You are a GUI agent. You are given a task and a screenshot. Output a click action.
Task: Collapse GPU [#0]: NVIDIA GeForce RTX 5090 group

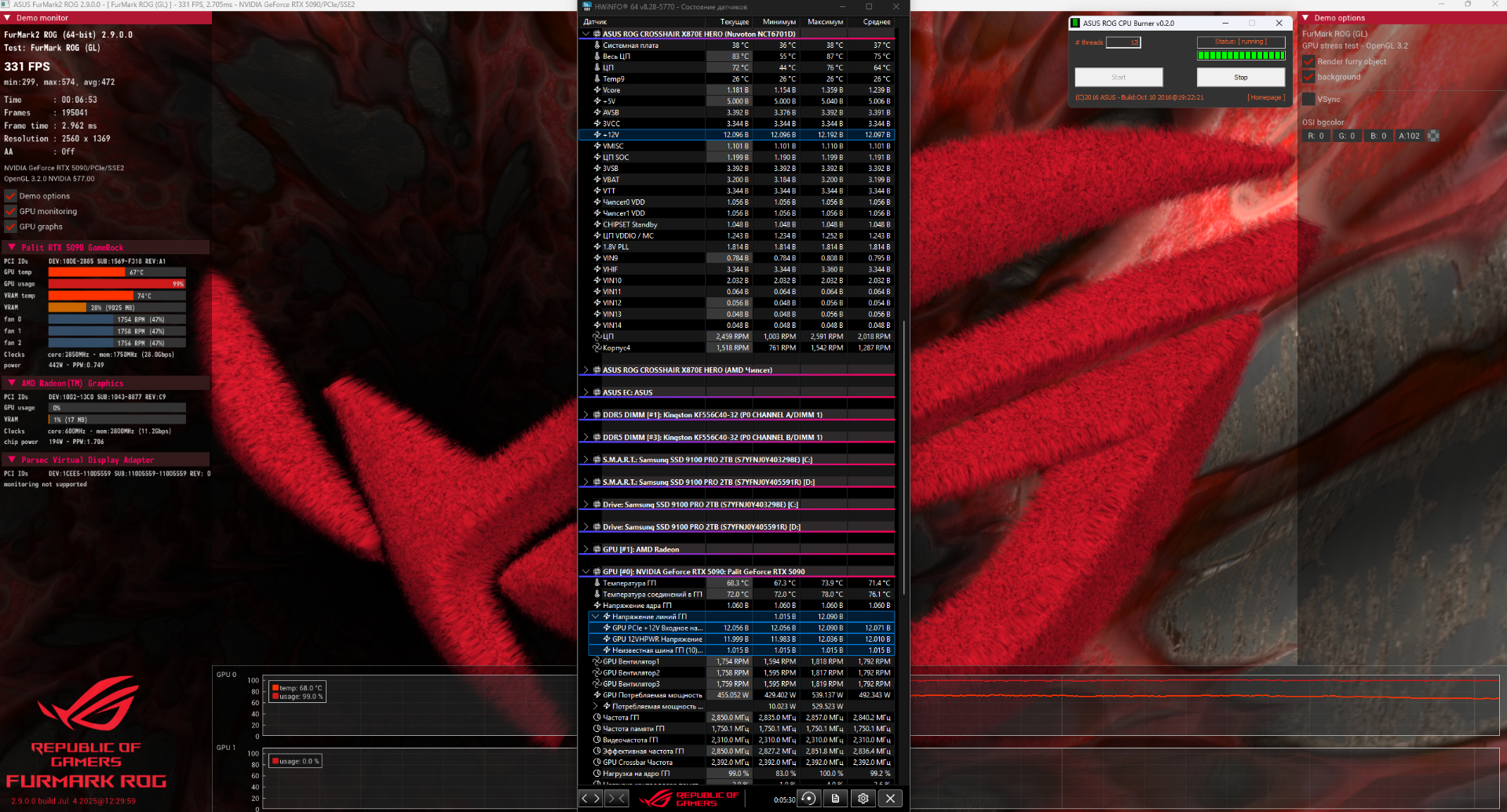coord(586,572)
